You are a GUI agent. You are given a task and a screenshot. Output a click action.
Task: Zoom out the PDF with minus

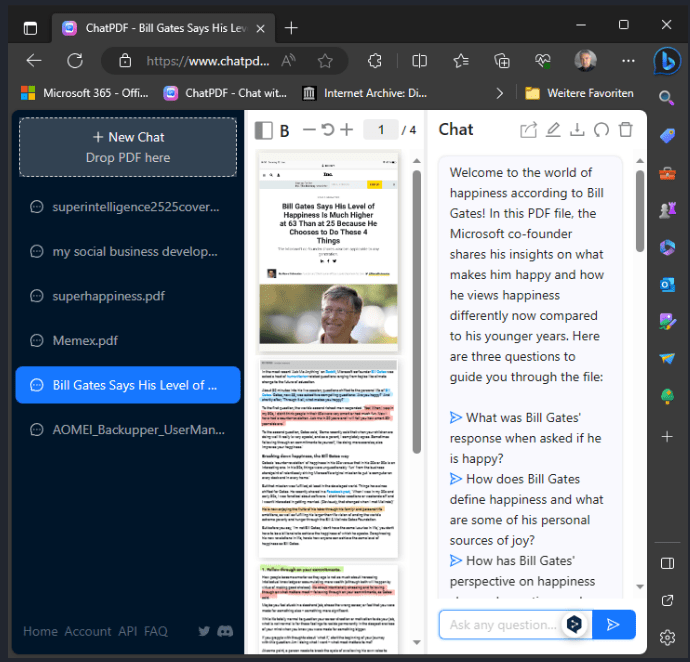[x=307, y=129]
